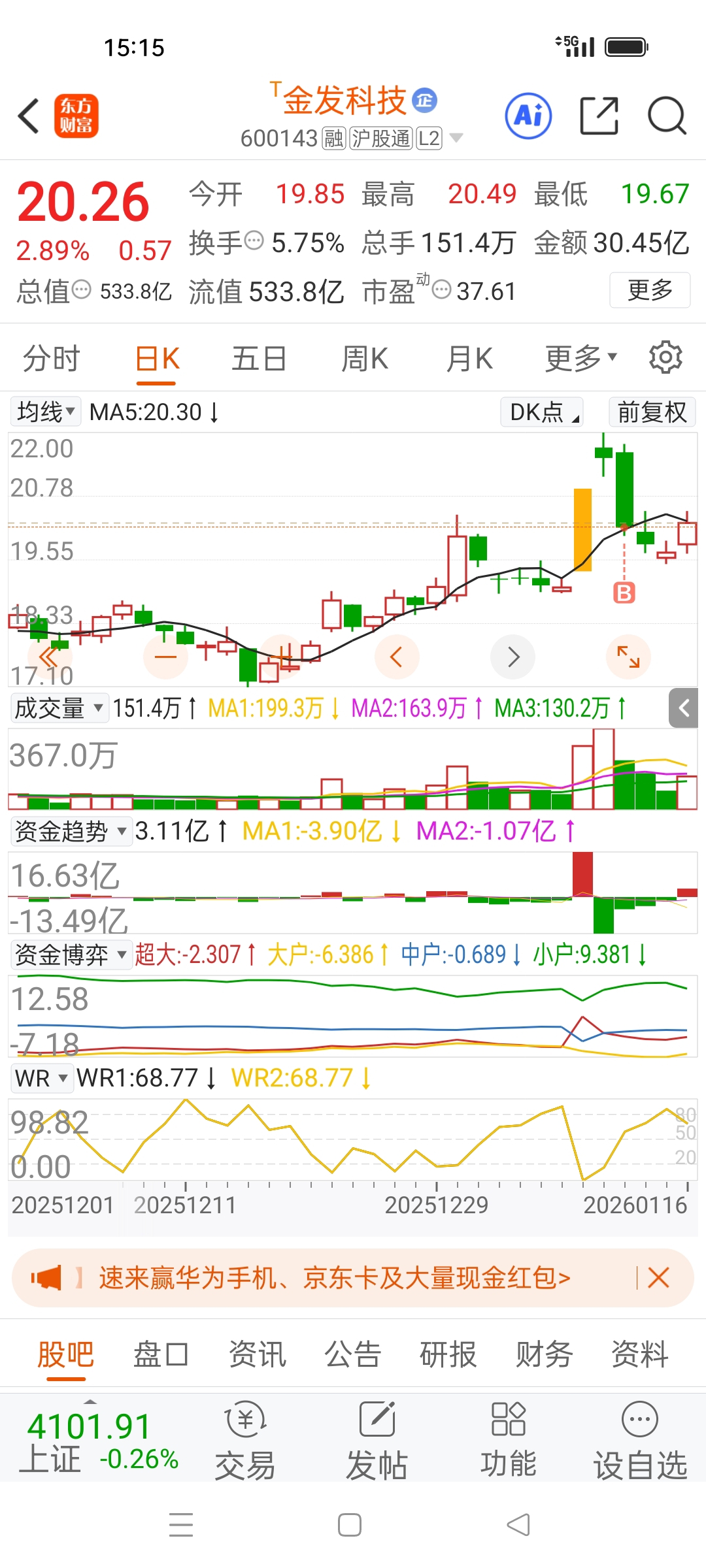706x1568 pixels.
Task: Open the Ai assistant icon
Action: point(528,116)
